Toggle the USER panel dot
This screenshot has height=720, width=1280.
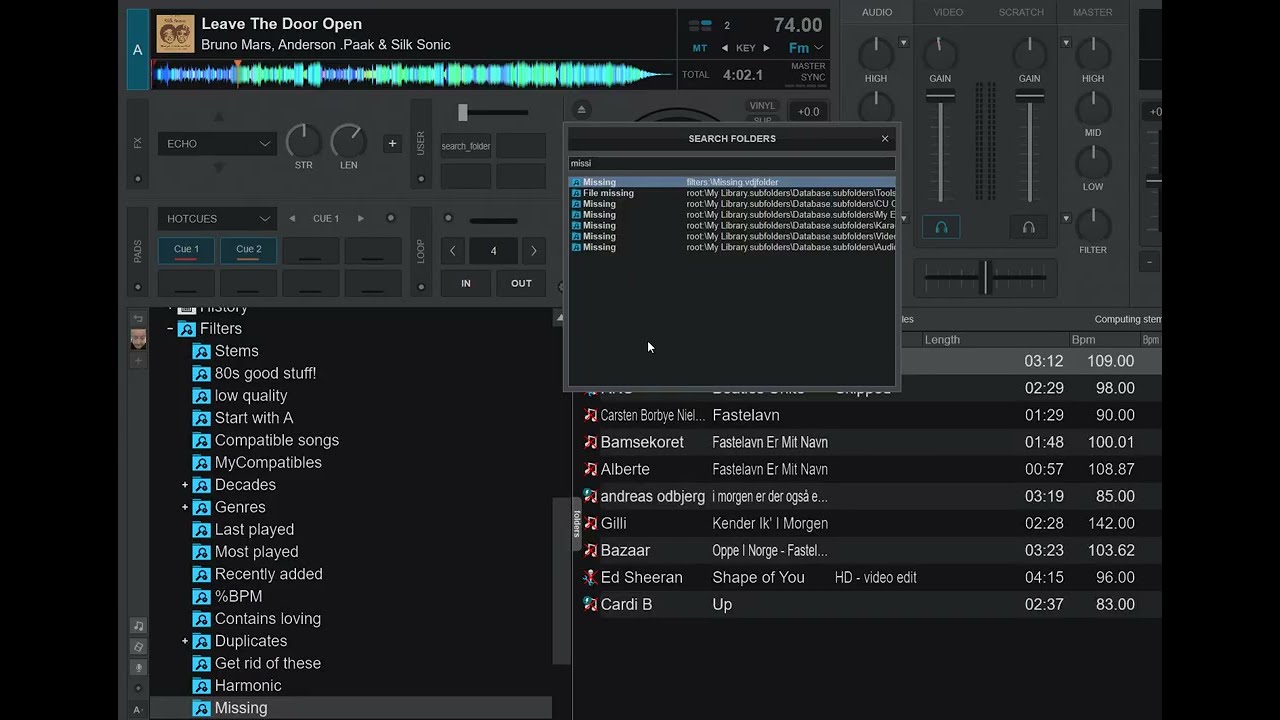coord(421,180)
